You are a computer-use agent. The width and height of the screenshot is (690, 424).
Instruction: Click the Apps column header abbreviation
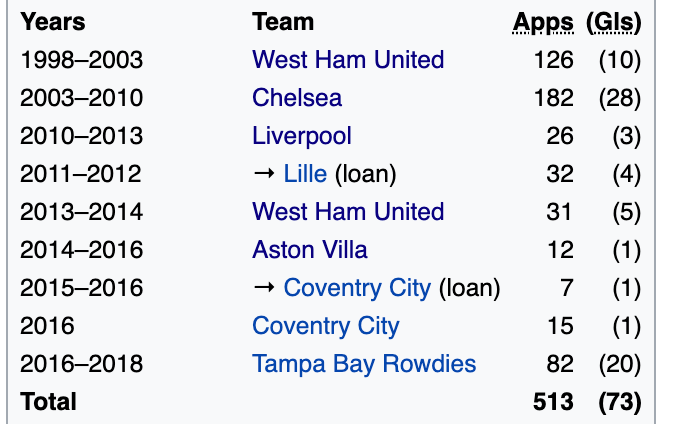[543, 22]
